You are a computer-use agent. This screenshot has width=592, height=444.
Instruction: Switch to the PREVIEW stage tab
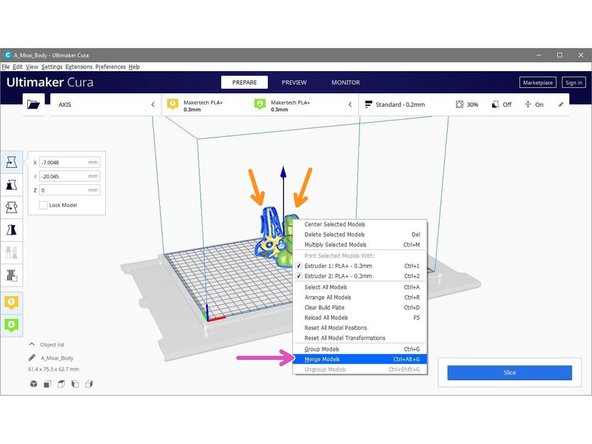pos(294,82)
